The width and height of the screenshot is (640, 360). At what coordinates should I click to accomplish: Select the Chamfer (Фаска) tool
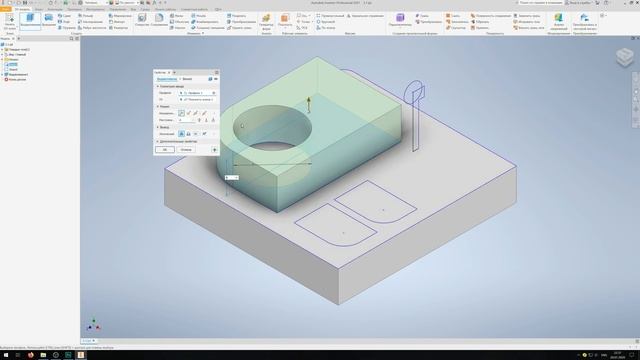tap(176, 16)
